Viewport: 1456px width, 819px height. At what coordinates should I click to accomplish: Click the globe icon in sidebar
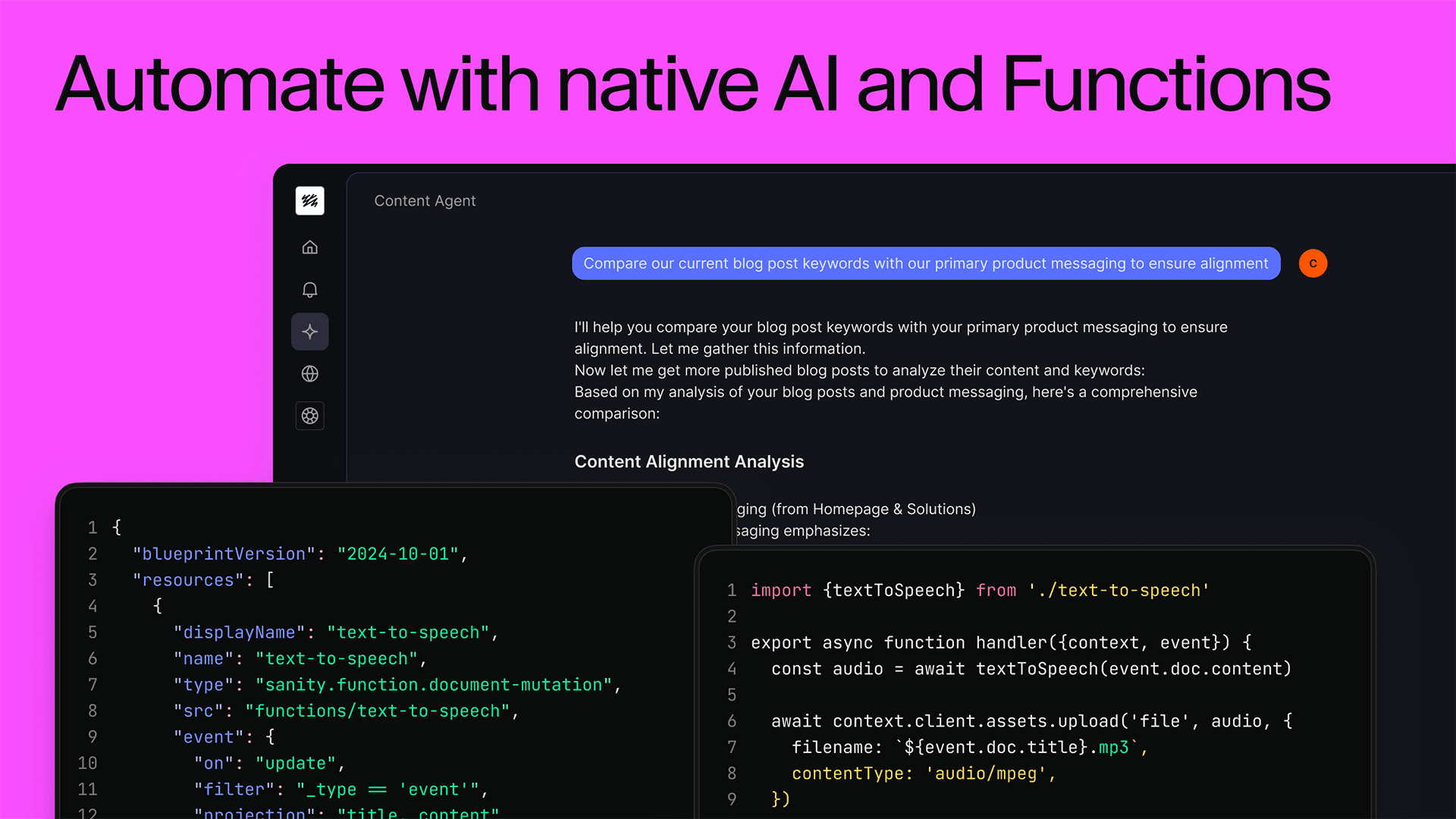tap(309, 374)
